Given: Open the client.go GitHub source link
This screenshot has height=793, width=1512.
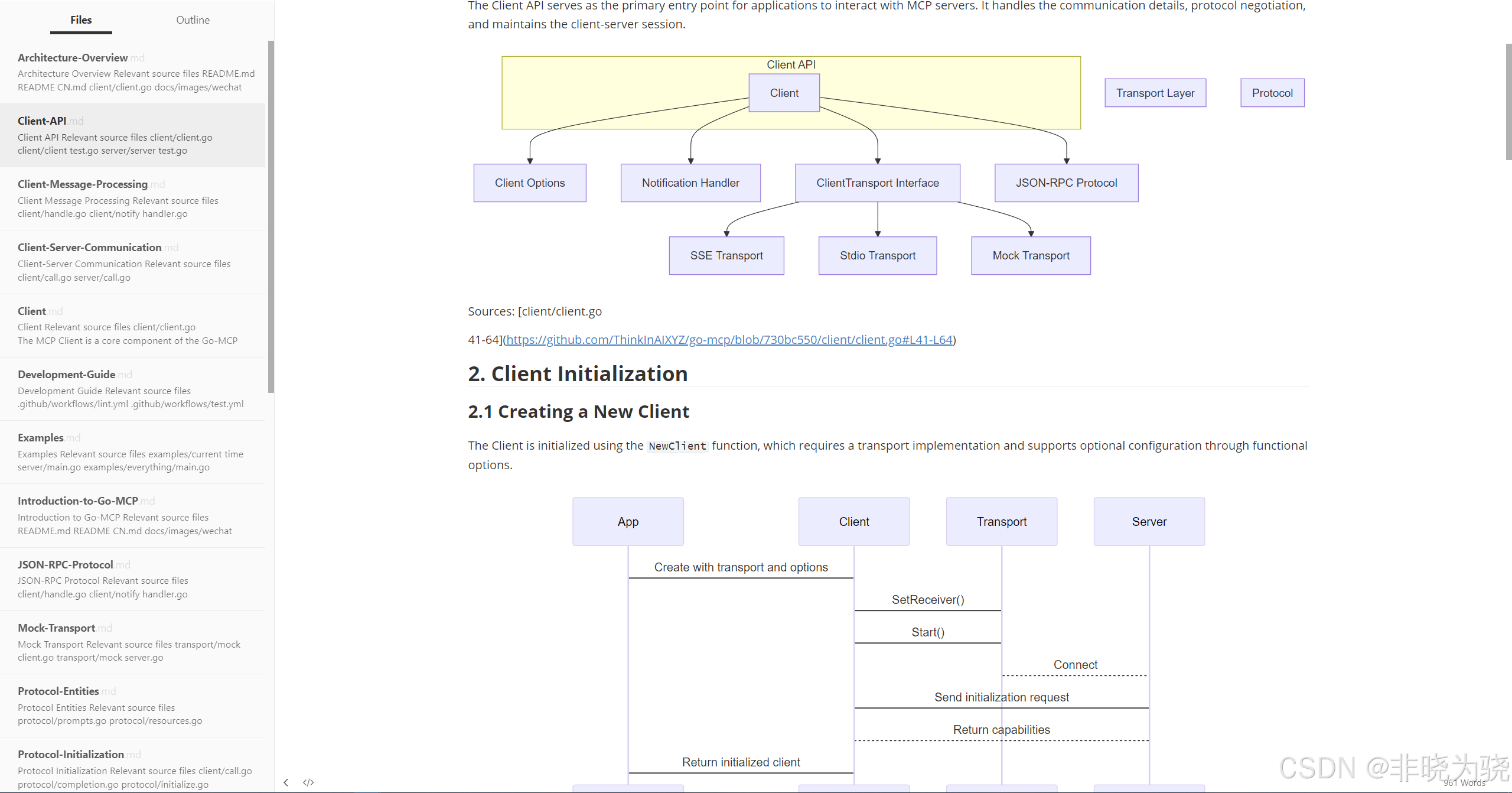Looking at the screenshot, I should click(729, 340).
